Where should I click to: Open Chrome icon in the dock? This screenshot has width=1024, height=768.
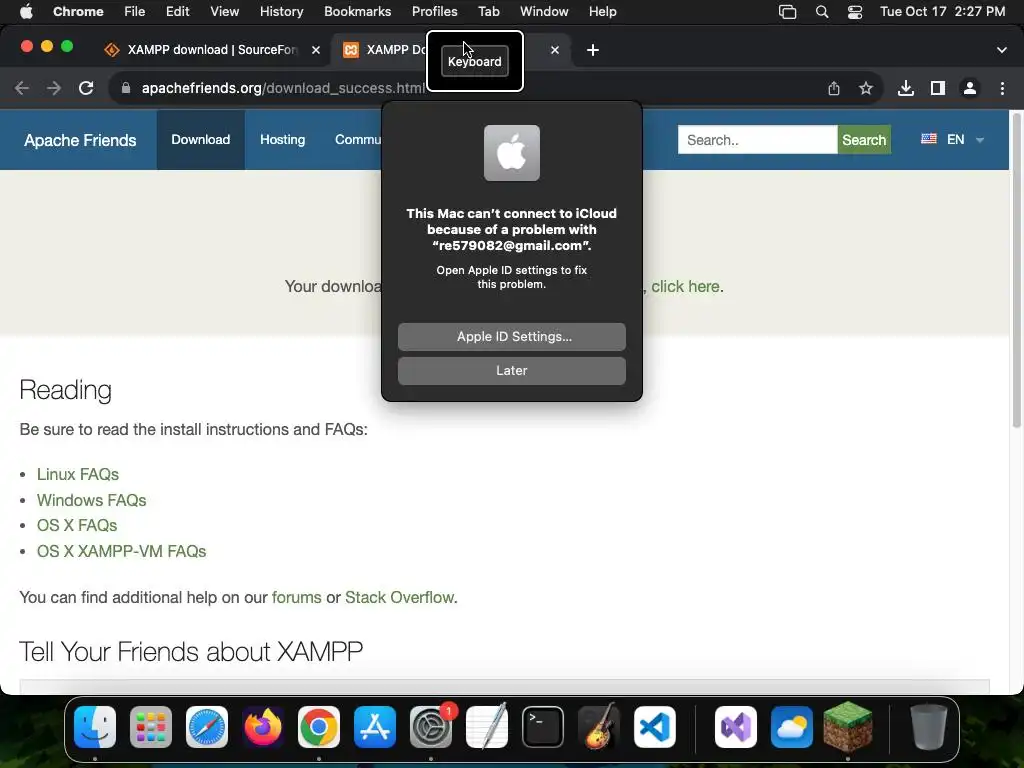tap(319, 727)
